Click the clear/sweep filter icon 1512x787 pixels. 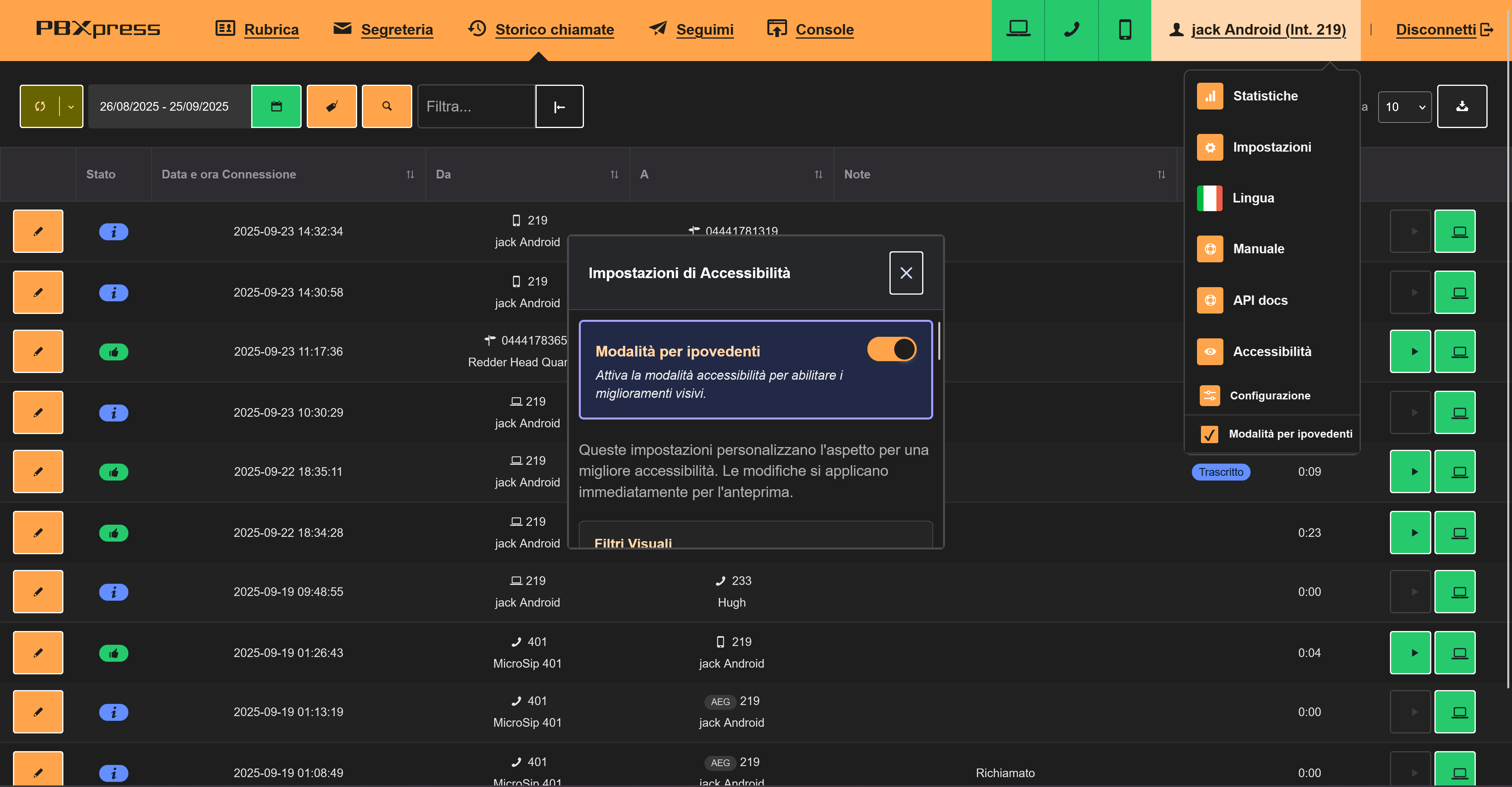pyautogui.click(x=332, y=106)
